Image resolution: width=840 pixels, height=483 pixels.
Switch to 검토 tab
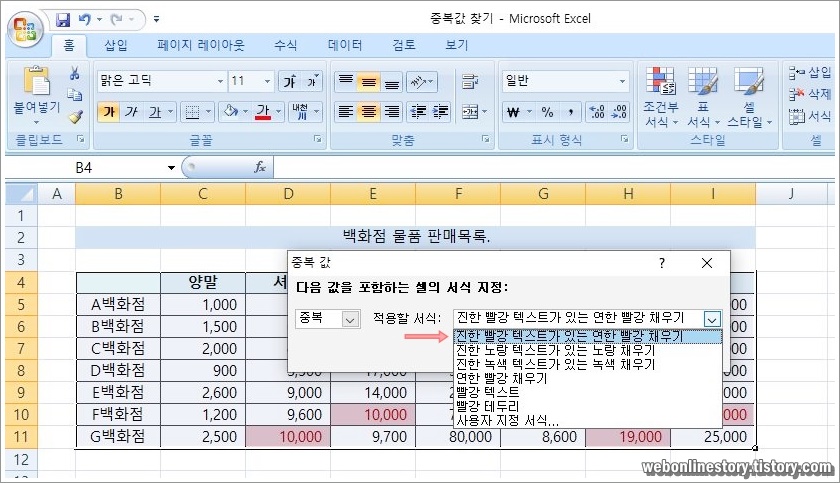(403, 46)
